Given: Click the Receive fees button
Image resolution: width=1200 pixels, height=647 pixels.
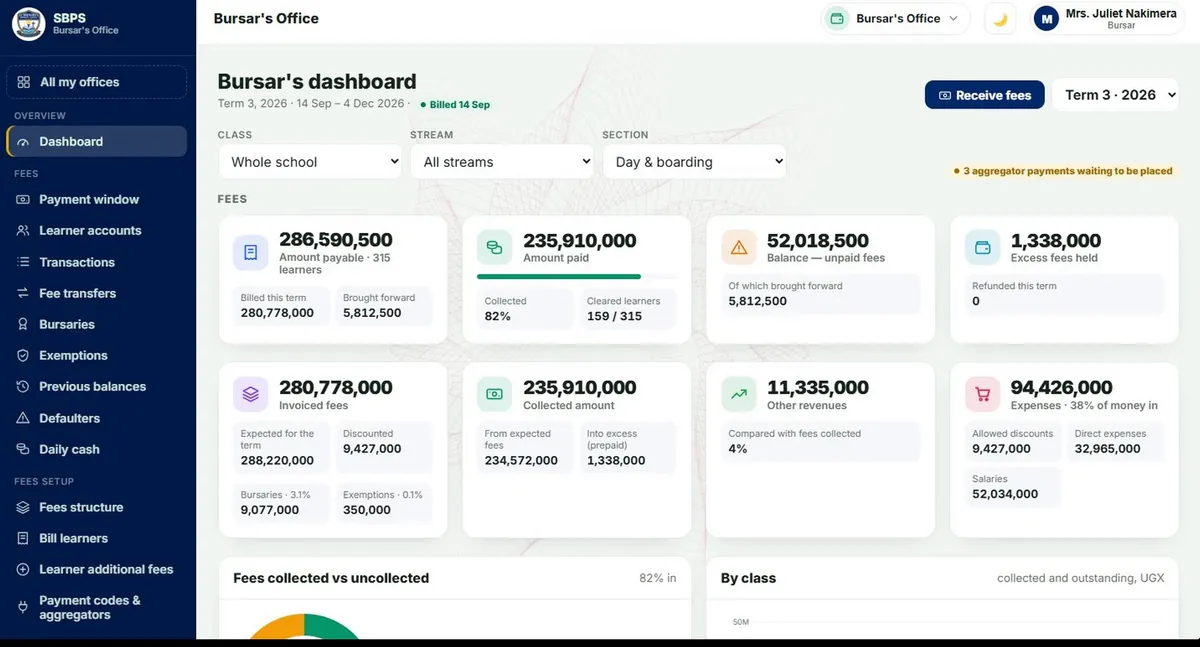Looking at the screenshot, I should [984, 95].
